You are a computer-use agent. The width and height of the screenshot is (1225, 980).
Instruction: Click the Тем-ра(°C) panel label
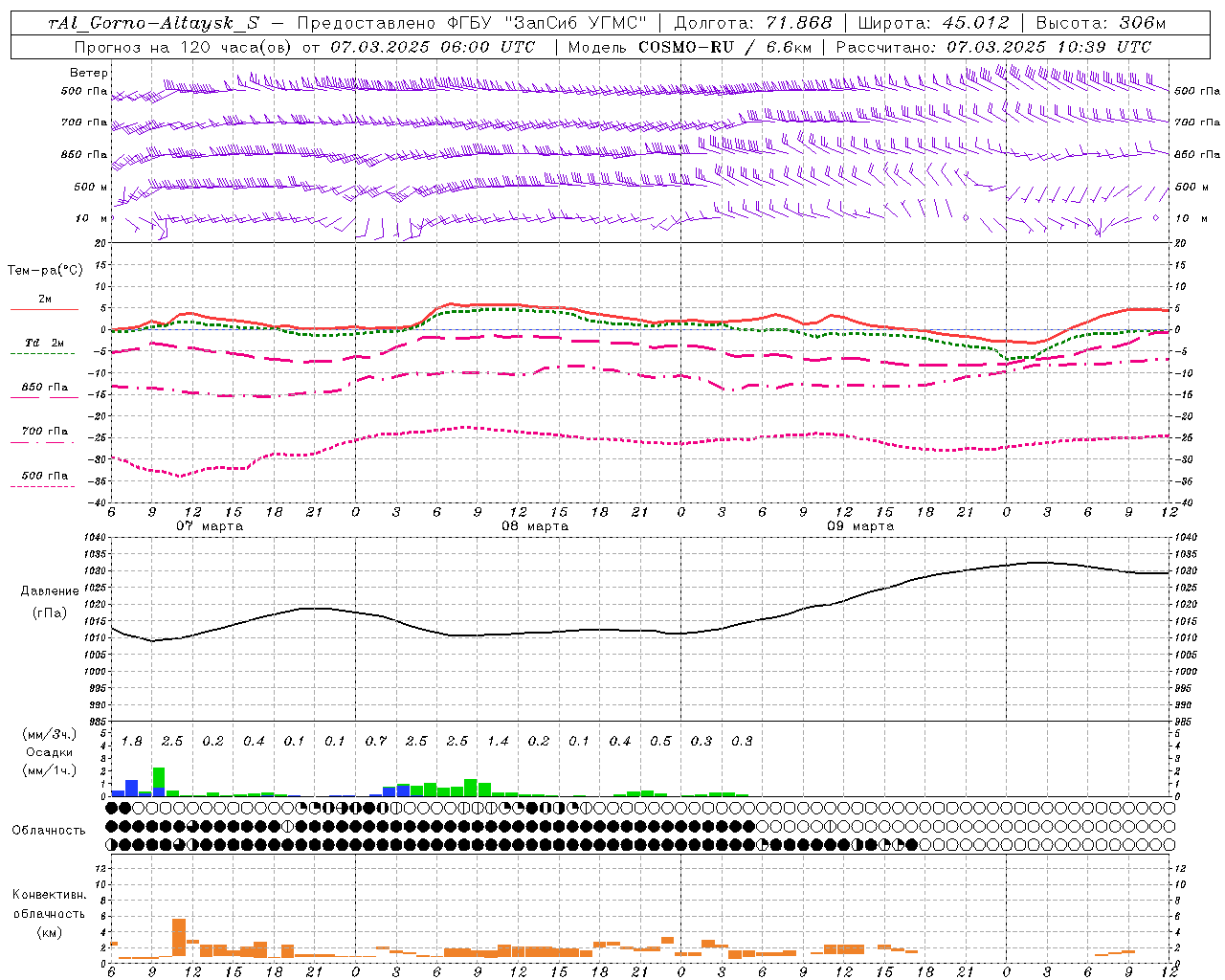[45, 271]
